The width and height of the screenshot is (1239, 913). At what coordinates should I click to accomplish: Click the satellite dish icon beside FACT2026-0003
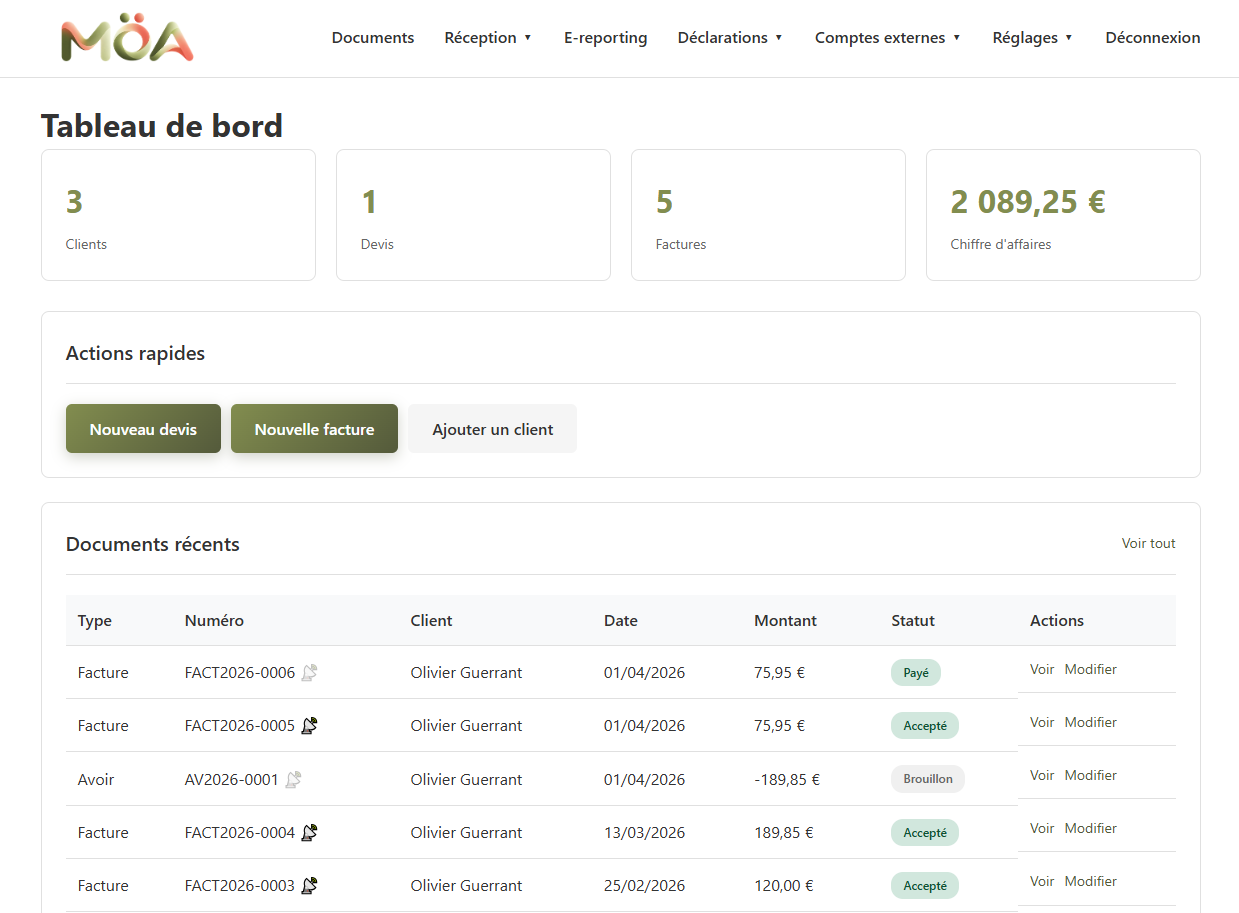point(309,885)
